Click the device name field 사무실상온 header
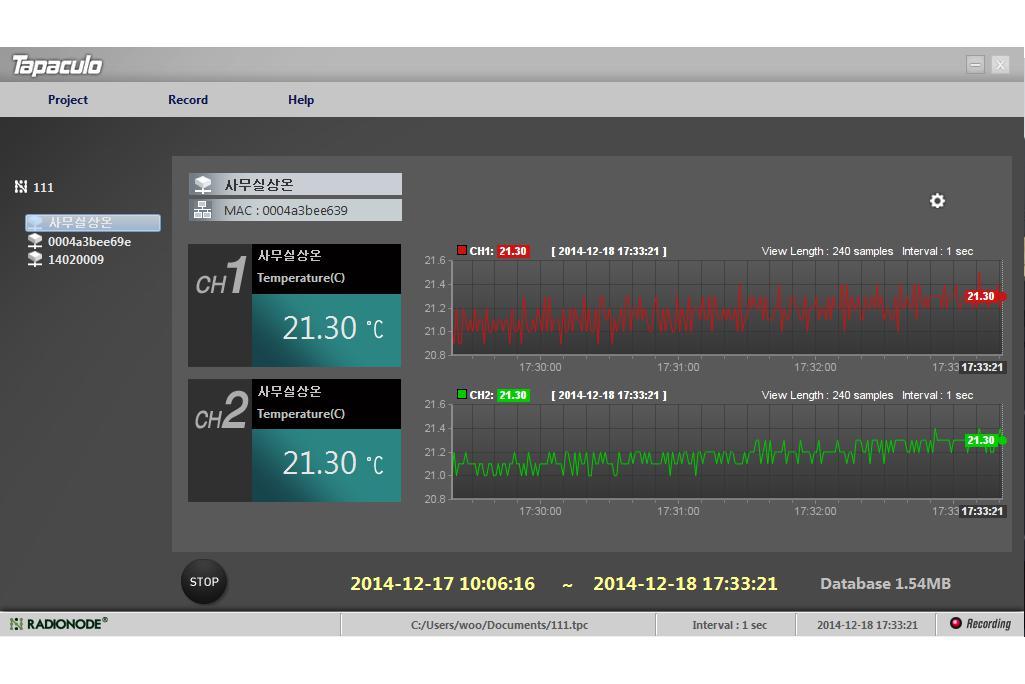 point(295,184)
